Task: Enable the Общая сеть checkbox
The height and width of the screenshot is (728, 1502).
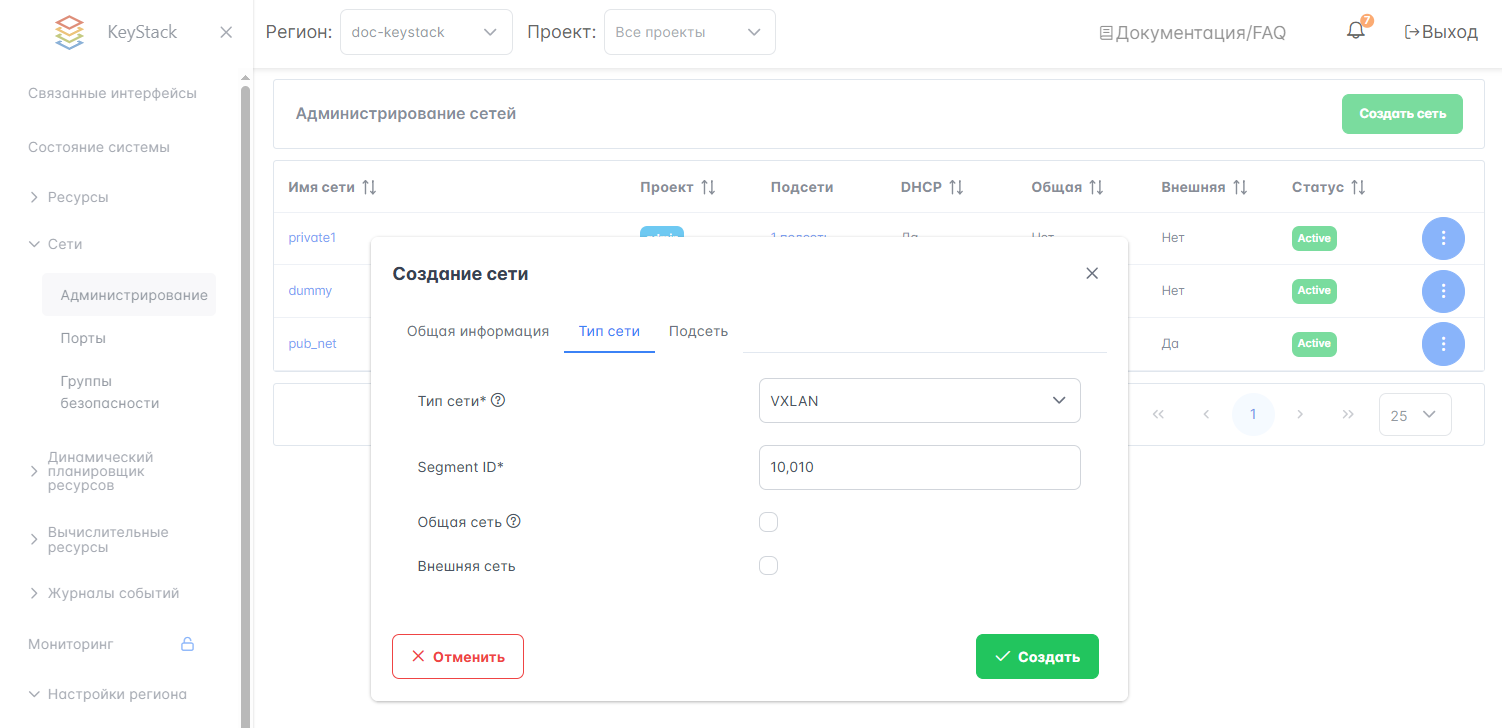Action: (768, 522)
